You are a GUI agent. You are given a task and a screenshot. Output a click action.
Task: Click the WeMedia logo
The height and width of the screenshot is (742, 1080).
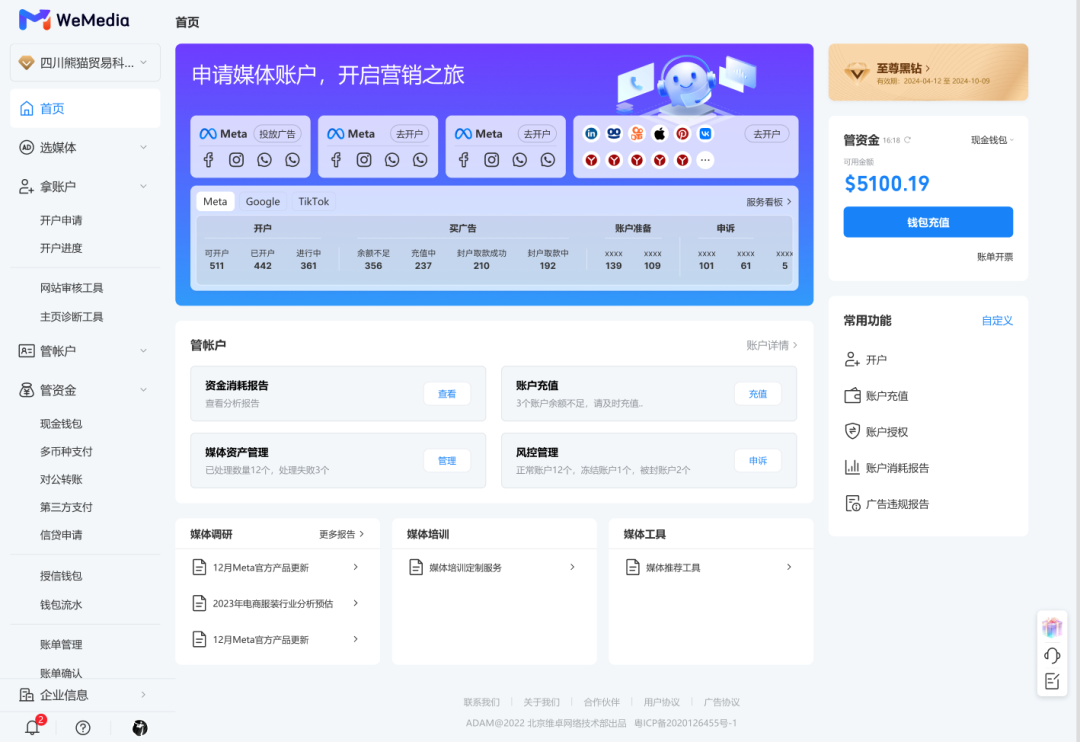coord(74,20)
